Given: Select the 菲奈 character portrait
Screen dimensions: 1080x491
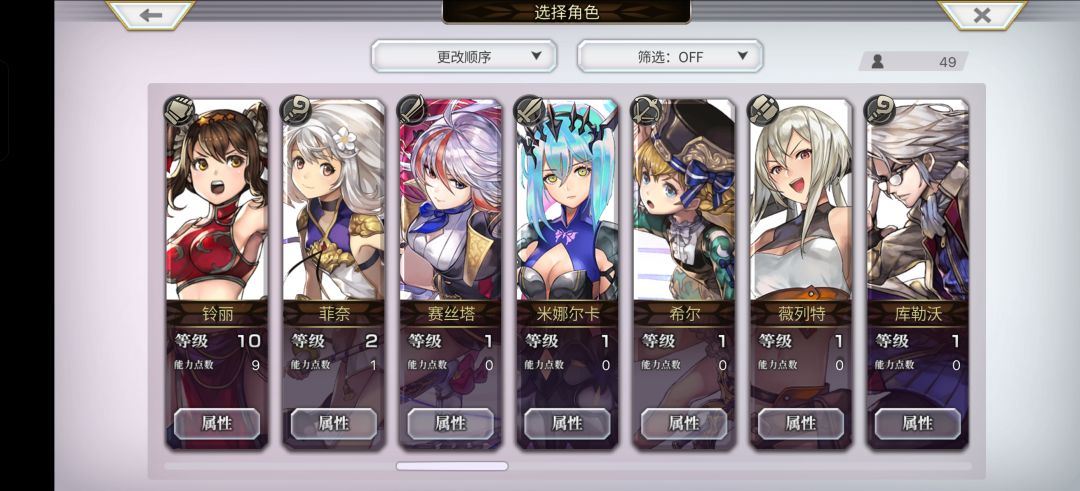Looking at the screenshot, I should (333, 200).
